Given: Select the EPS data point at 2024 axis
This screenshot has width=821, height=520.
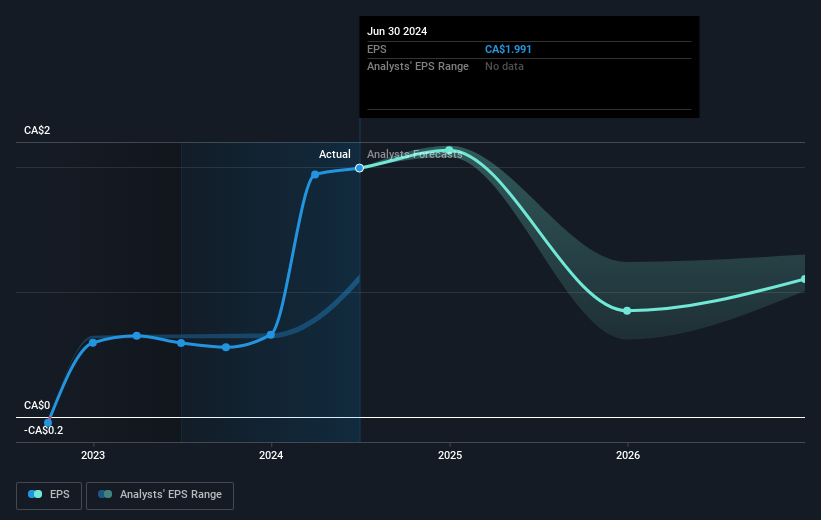Looking at the screenshot, I should click(x=271, y=335).
